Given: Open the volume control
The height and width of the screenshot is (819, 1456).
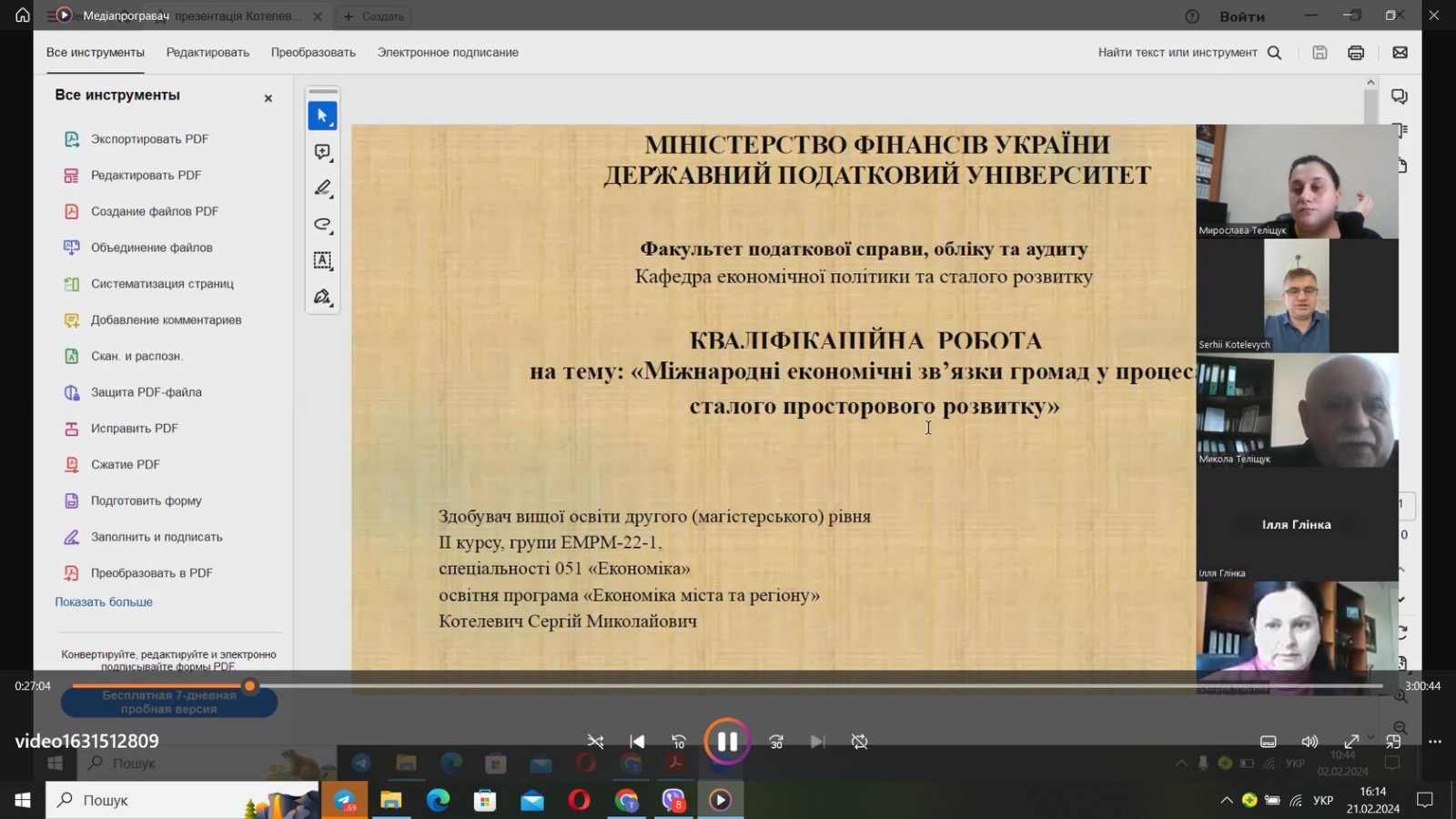Looking at the screenshot, I should click(1309, 742).
